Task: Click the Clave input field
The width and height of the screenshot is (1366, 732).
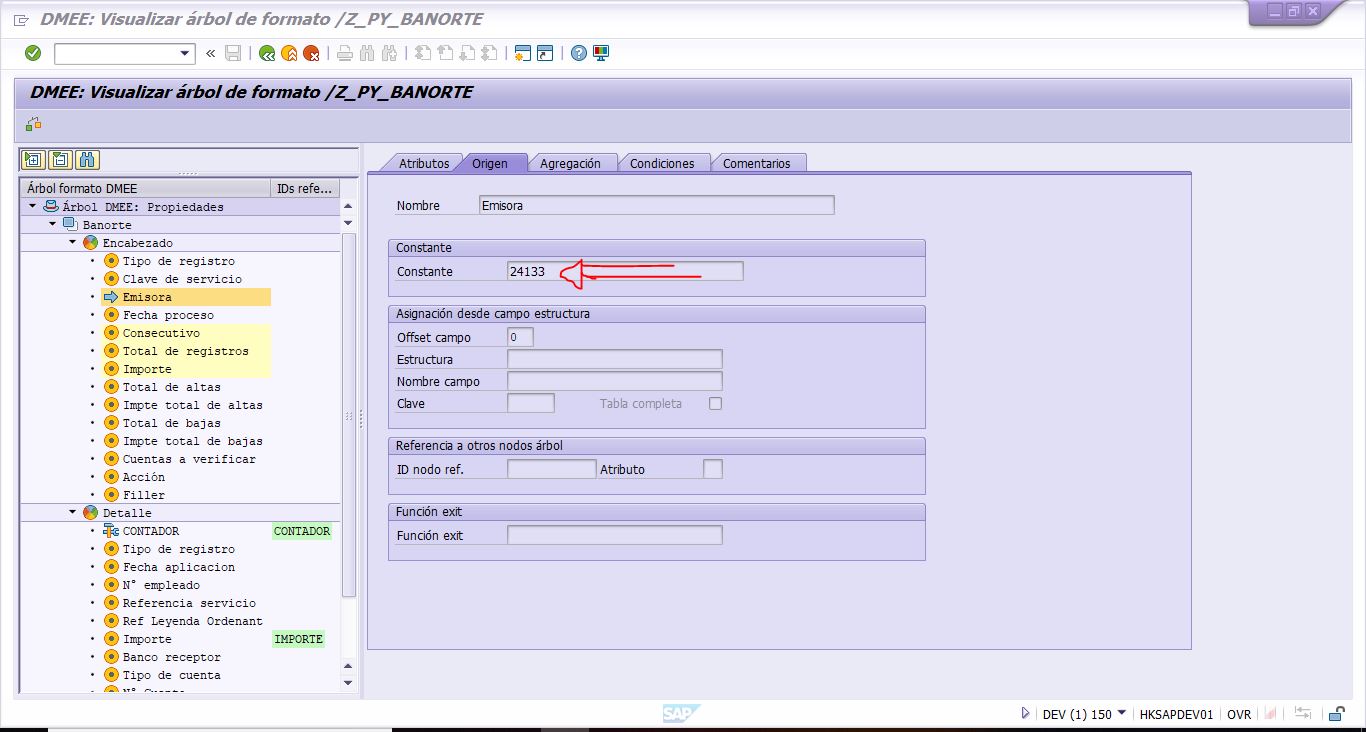Action: pyautogui.click(x=531, y=403)
